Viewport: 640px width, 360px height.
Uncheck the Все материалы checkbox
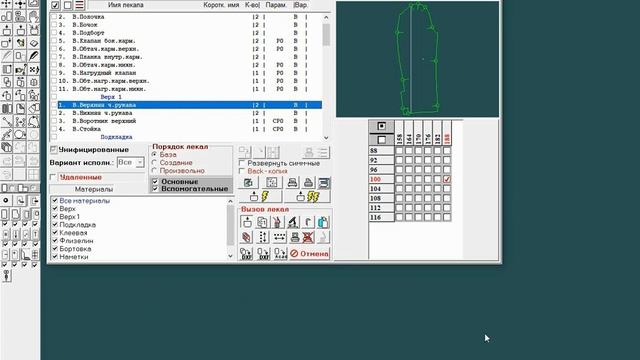pos(55,200)
